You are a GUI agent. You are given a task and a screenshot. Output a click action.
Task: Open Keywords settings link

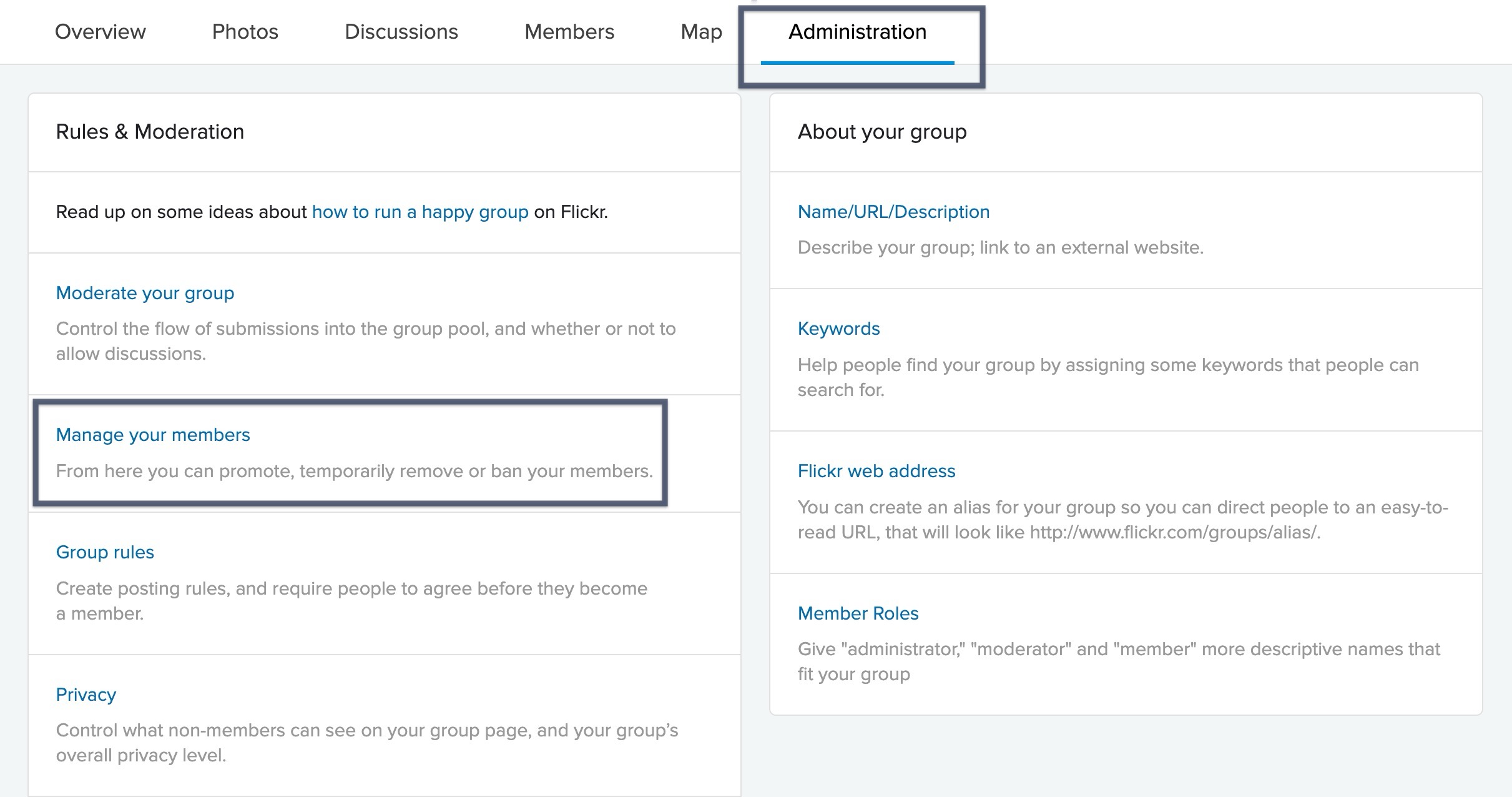pyautogui.click(x=838, y=329)
